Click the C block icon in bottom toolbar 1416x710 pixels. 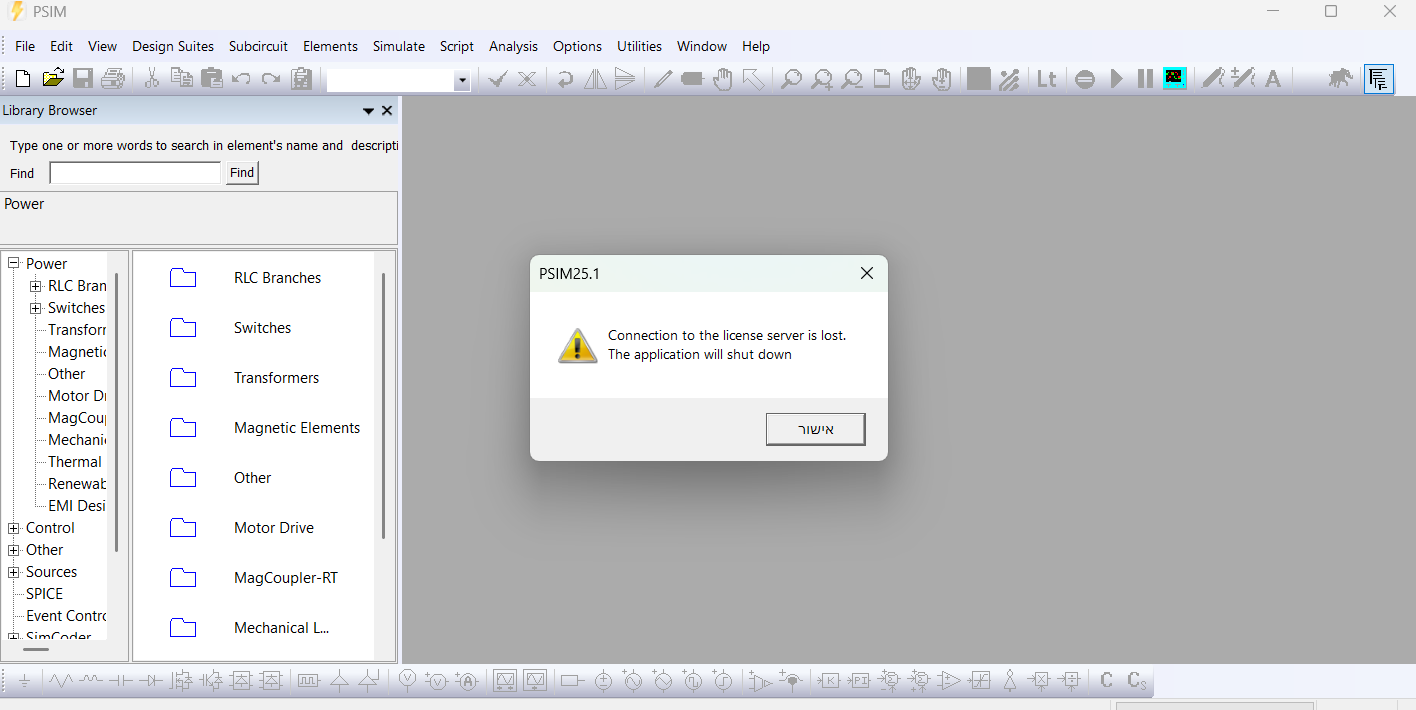[x=1106, y=681]
